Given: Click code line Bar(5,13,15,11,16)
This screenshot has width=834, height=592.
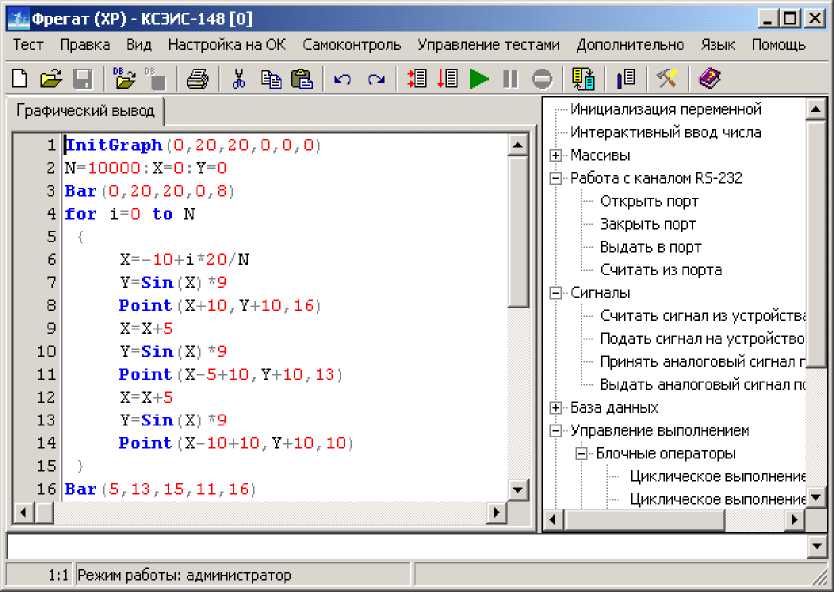Looking at the screenshot, I should click(160, 489).
